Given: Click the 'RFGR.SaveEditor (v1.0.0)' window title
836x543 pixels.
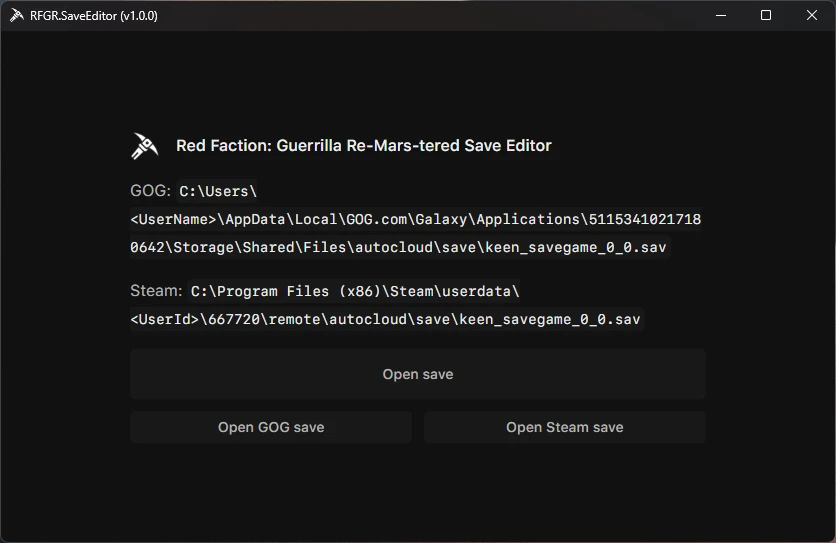Looking at the screenshot, I should coord(94,16).
